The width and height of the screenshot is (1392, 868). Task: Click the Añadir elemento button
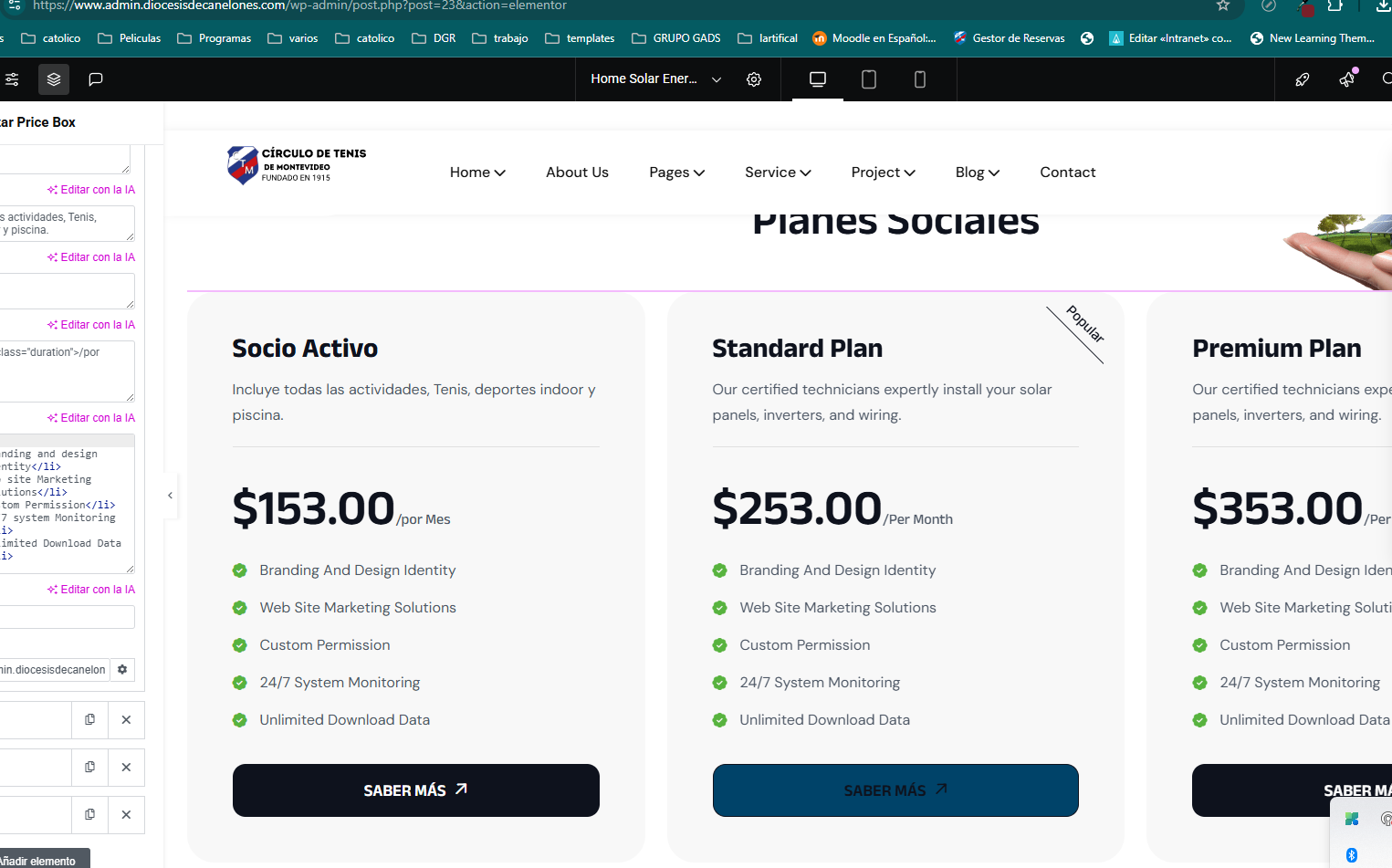coord(39,860)
